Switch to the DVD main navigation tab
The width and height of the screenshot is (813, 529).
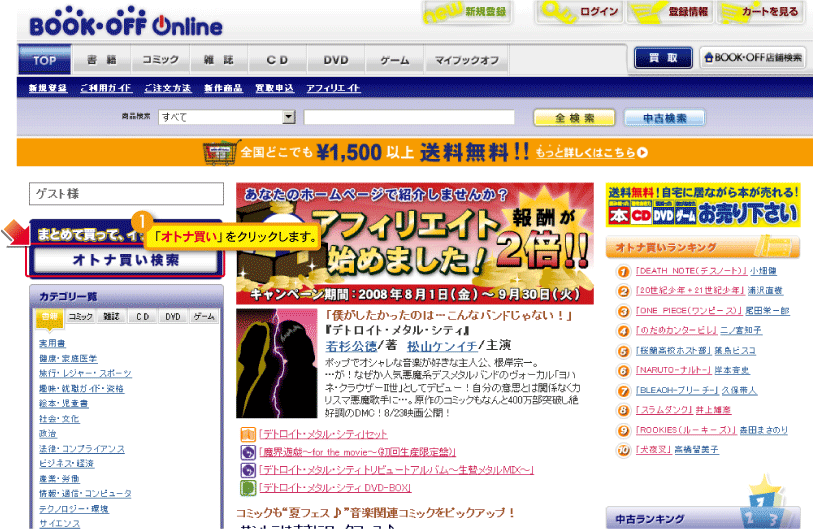point(335,60)
